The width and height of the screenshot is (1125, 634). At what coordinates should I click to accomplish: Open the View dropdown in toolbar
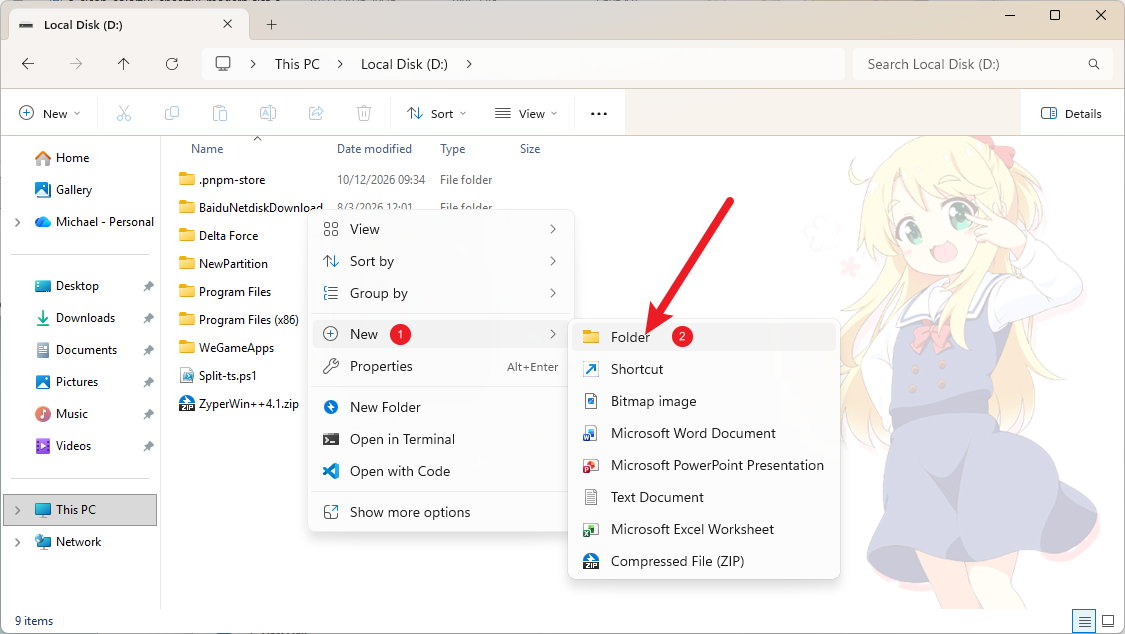pyautogui.click(x=526, y=113)
